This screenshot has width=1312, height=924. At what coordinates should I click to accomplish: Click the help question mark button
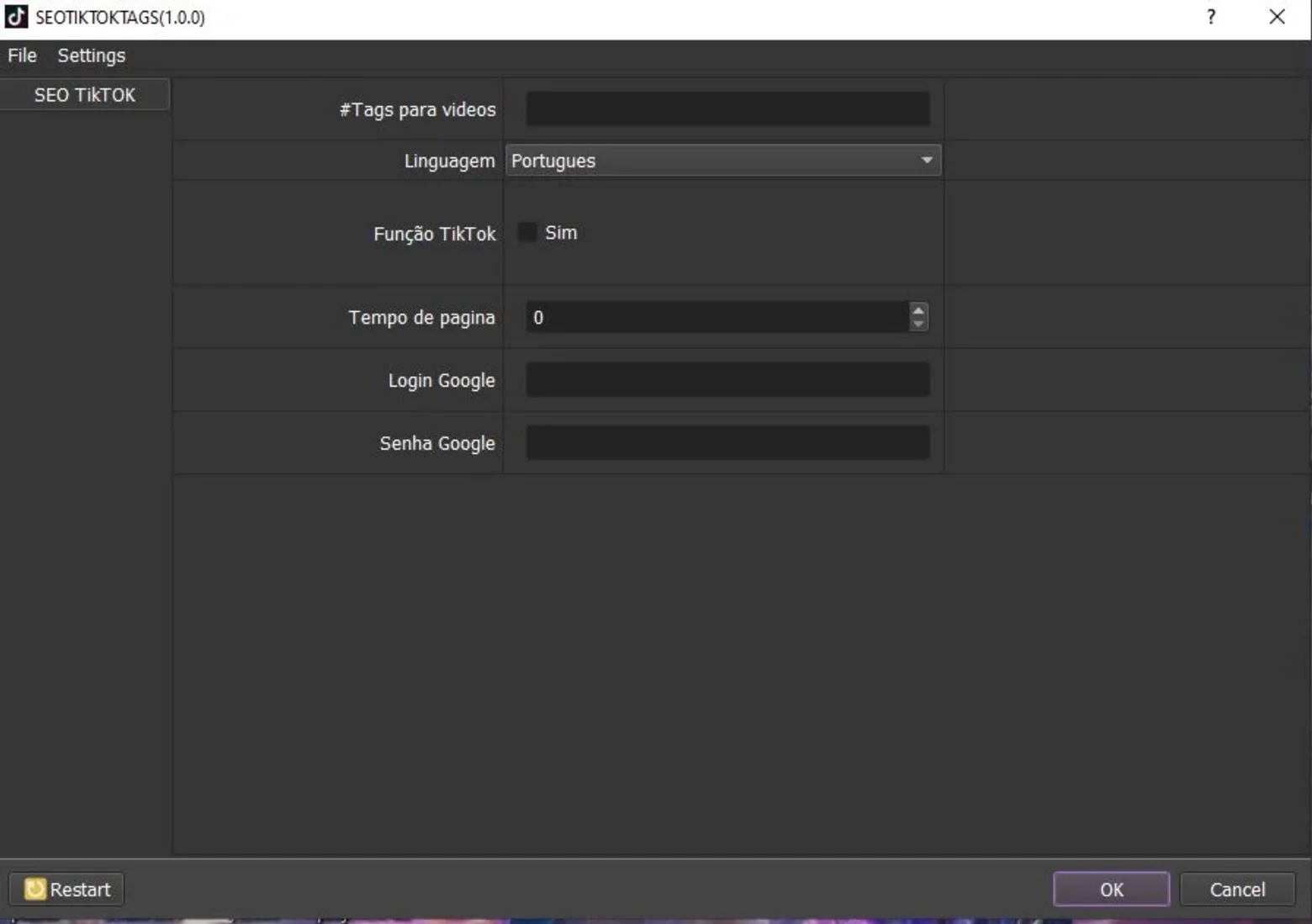[x=1211, y=17]
